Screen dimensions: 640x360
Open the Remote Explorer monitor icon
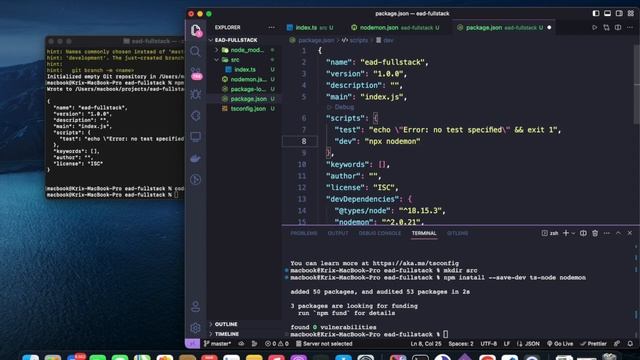(x=196, y=137)
